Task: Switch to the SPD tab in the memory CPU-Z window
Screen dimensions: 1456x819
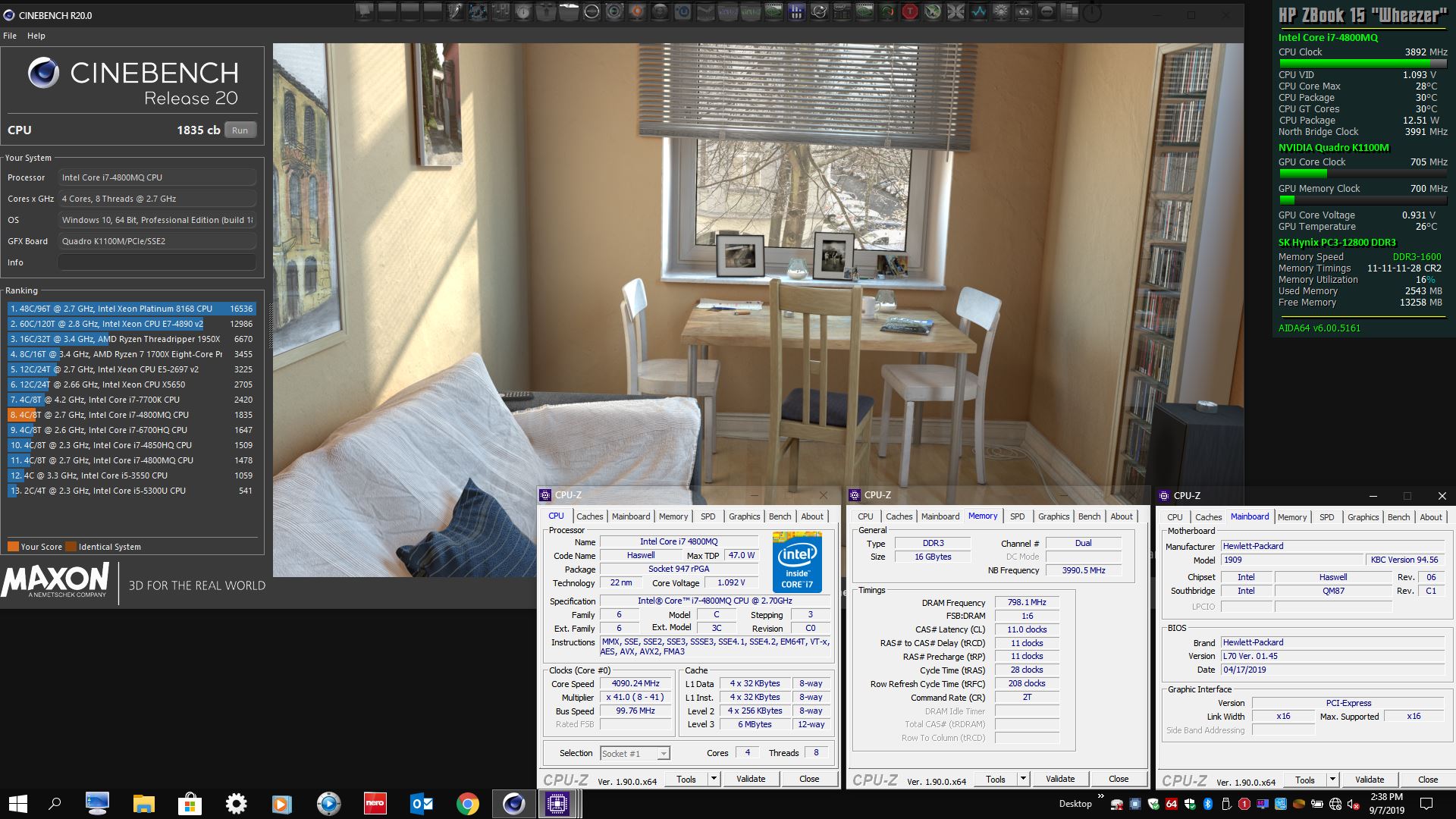Action: pyautogui.click(x=1017, y=516)
